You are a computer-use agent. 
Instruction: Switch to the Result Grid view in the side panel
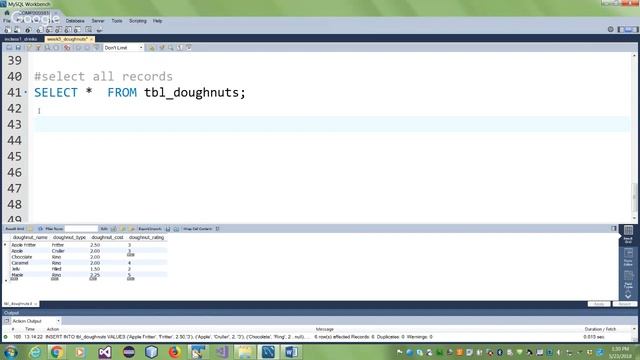click(628, 234)
